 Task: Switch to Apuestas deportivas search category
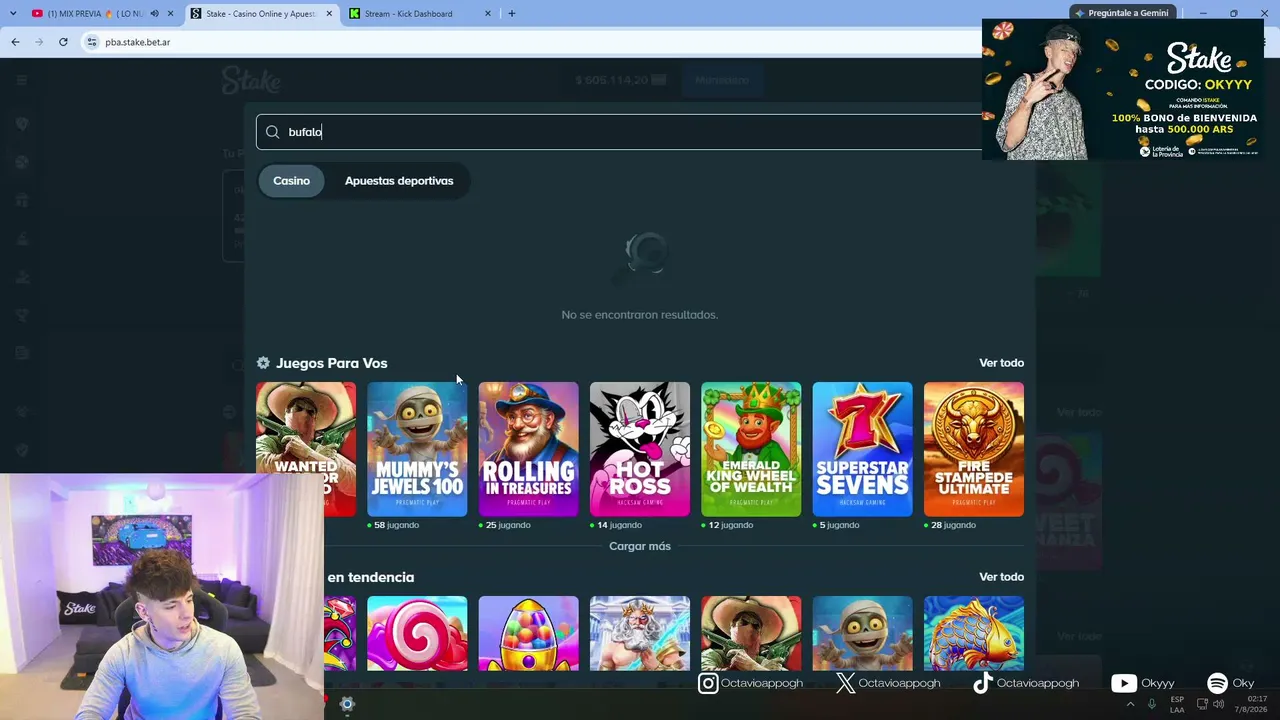pos(399,181)
